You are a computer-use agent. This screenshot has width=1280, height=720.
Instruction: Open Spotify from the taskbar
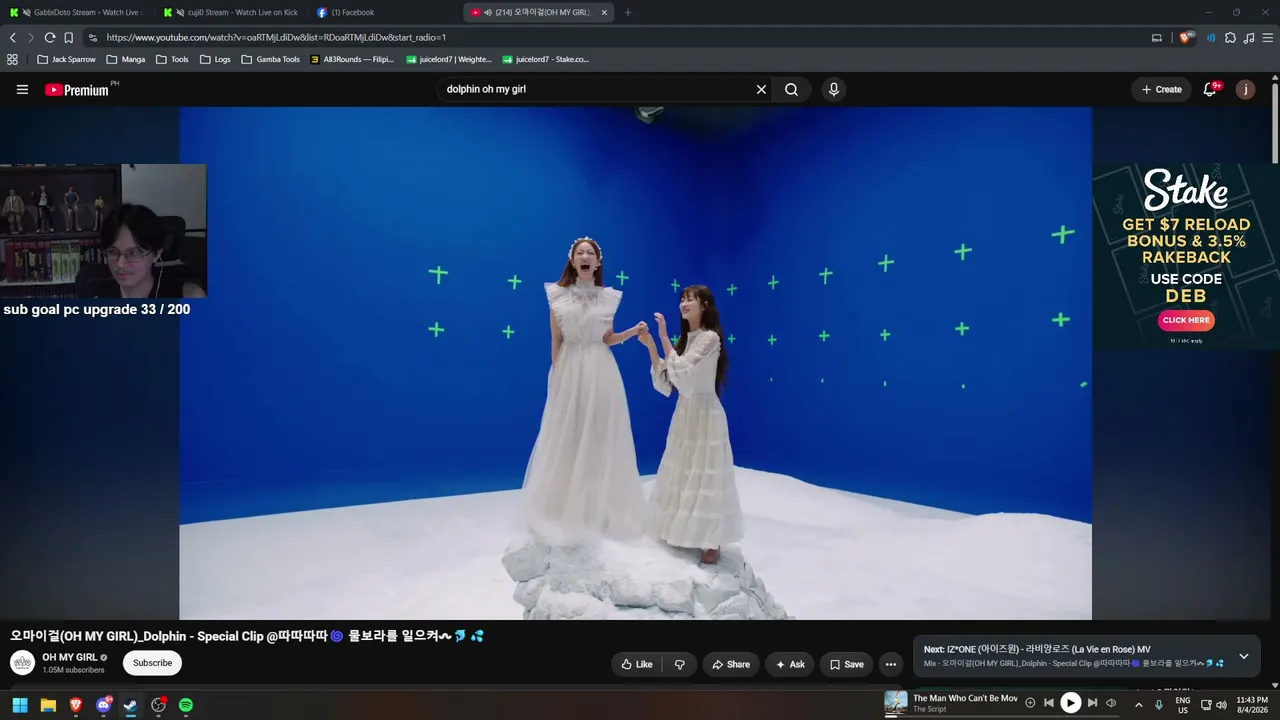[186, 705]
